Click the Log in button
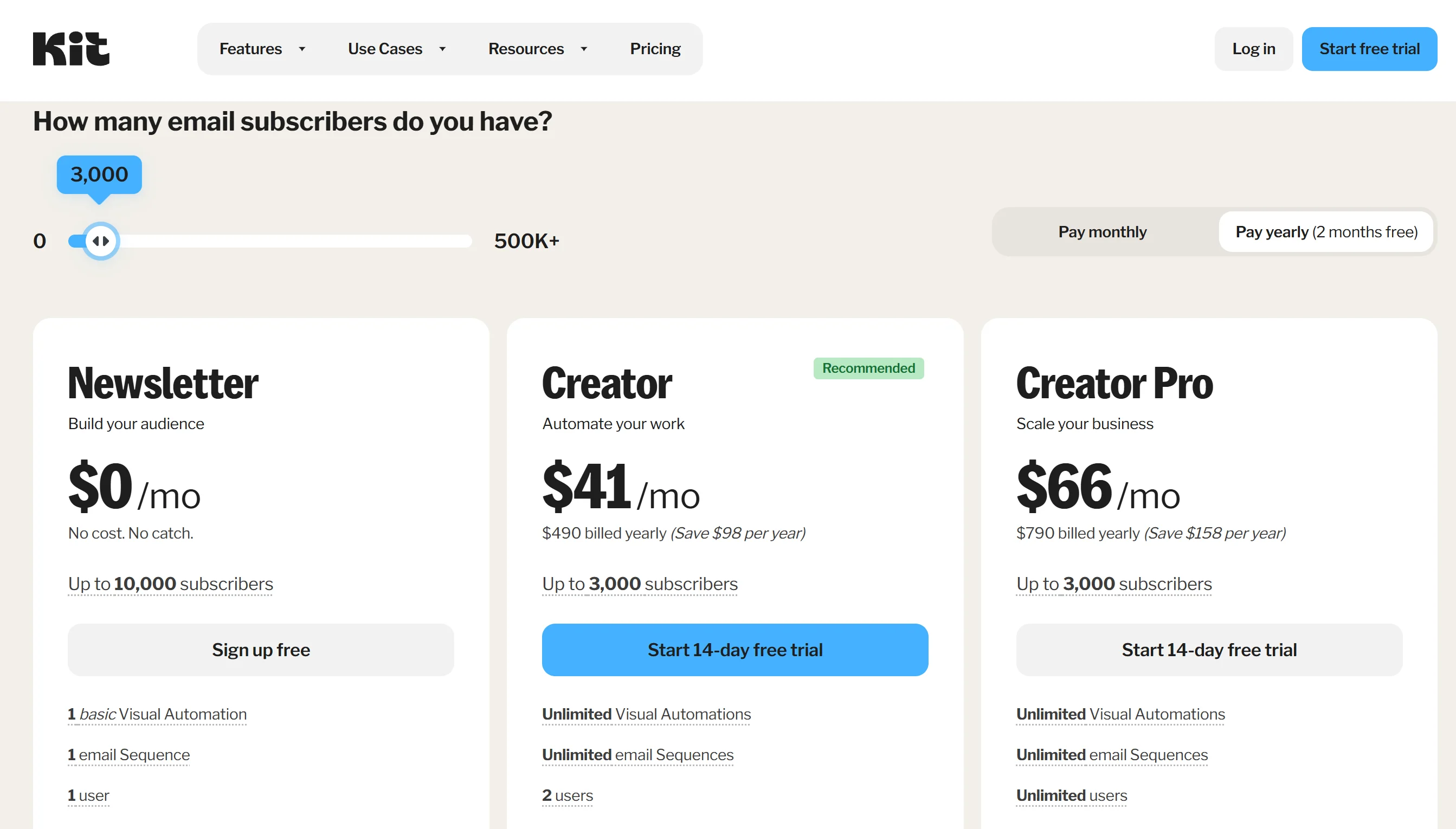Image resolution: width=1456 pixels, height=829 pixels. (x=1253, y=49)
